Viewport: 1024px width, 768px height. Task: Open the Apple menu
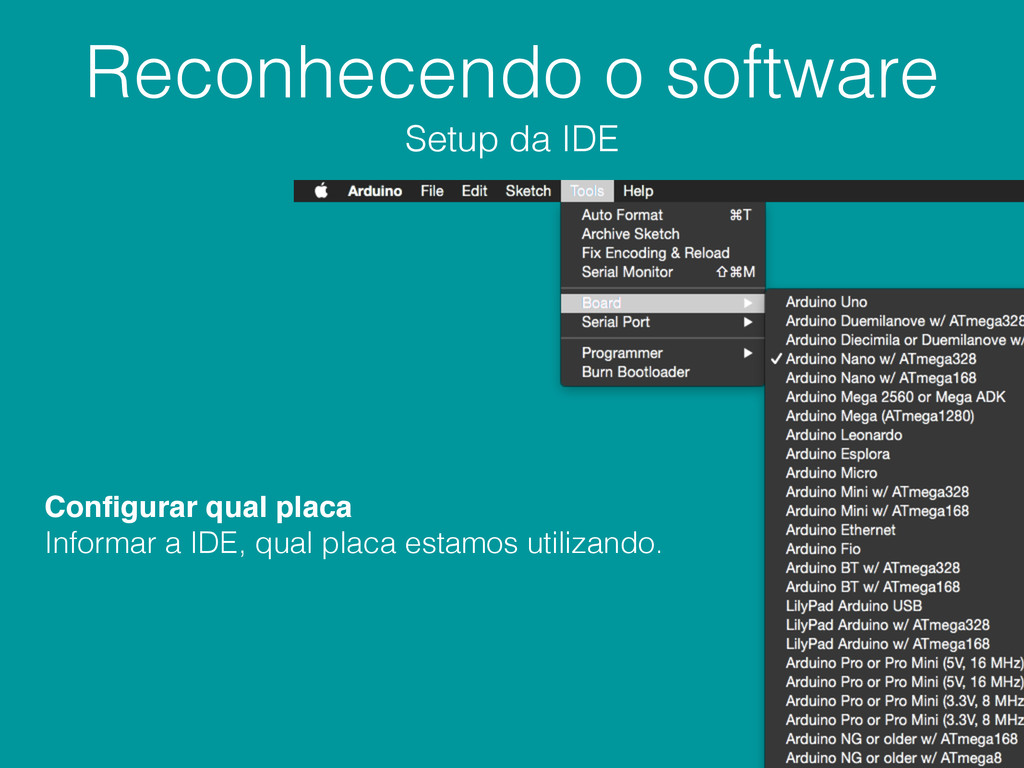click(x=321, y=191)
